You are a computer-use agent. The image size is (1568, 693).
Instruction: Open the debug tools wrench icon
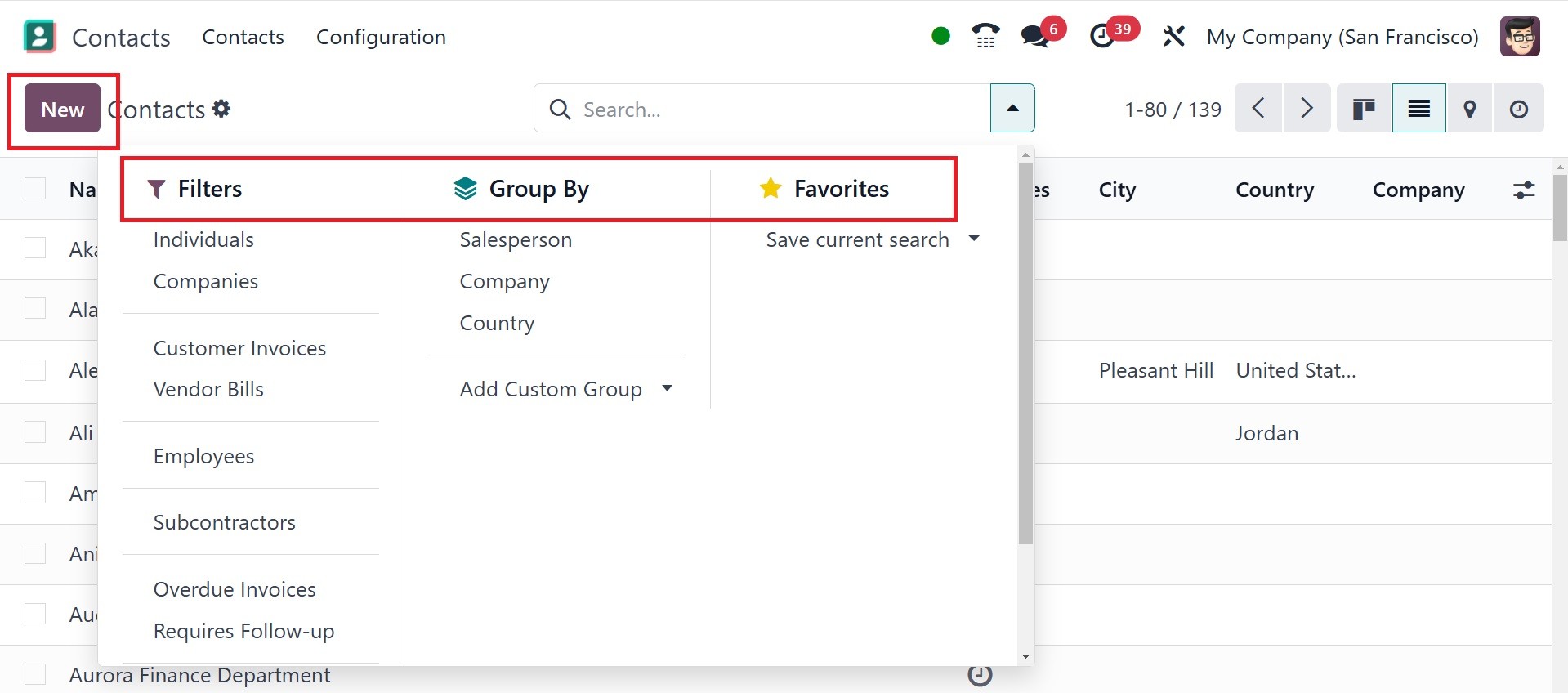tap(1173, 36)
